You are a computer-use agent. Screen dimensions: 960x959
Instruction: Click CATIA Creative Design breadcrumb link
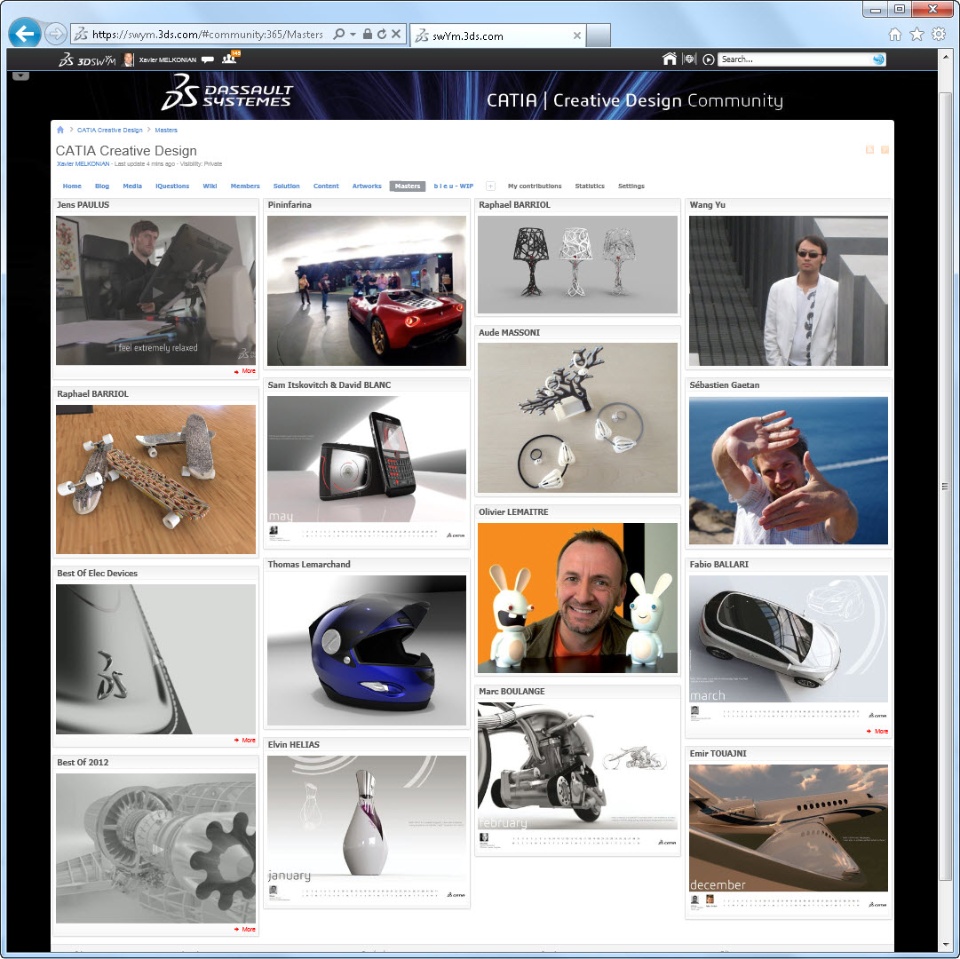click(110, 130)
